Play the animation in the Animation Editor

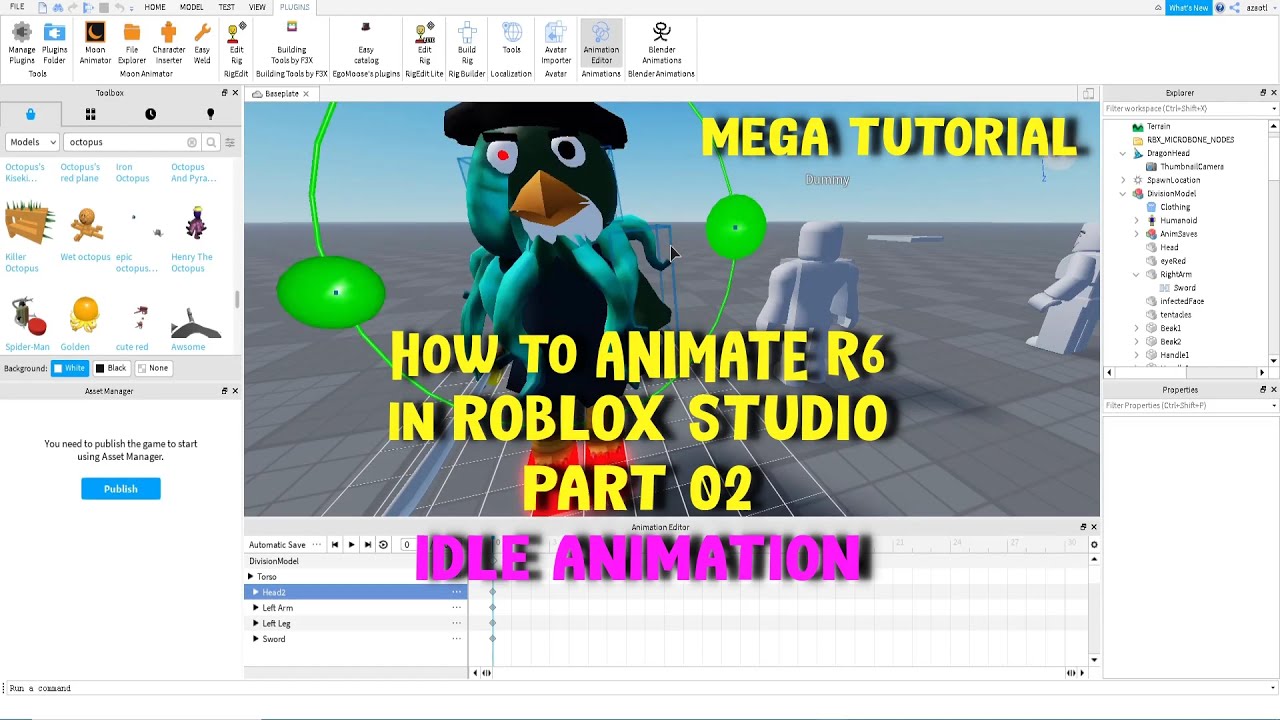tap(351, 545)
